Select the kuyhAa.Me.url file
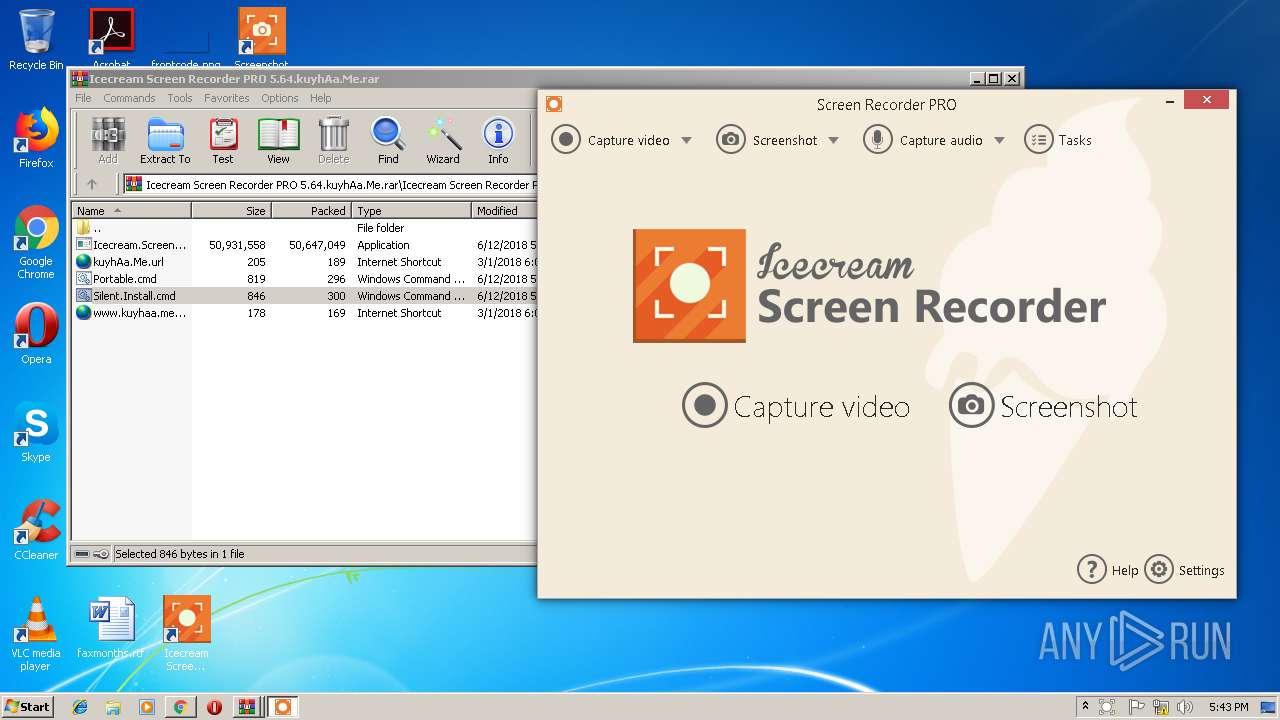Screen dimensions: 1280x720 coord(305,262)
